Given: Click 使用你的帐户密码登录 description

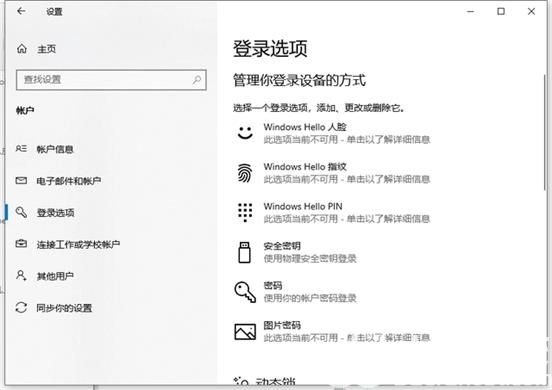Looking at the screenshot, I should pyautogui.click(x=310, y=298).
